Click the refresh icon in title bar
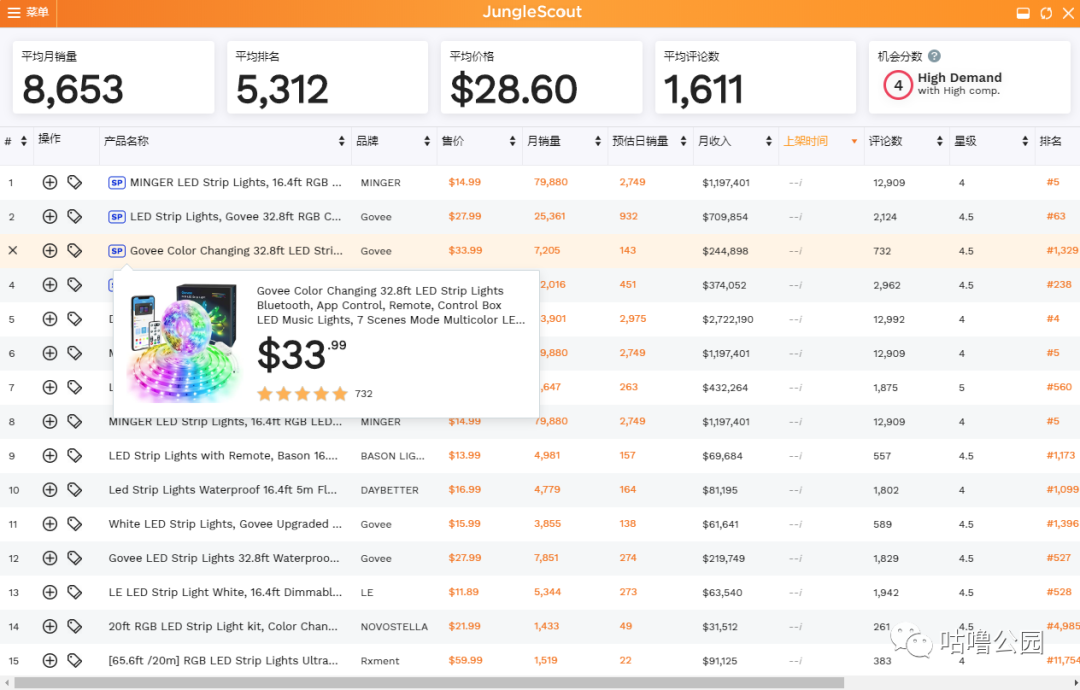 (1046, 13)
